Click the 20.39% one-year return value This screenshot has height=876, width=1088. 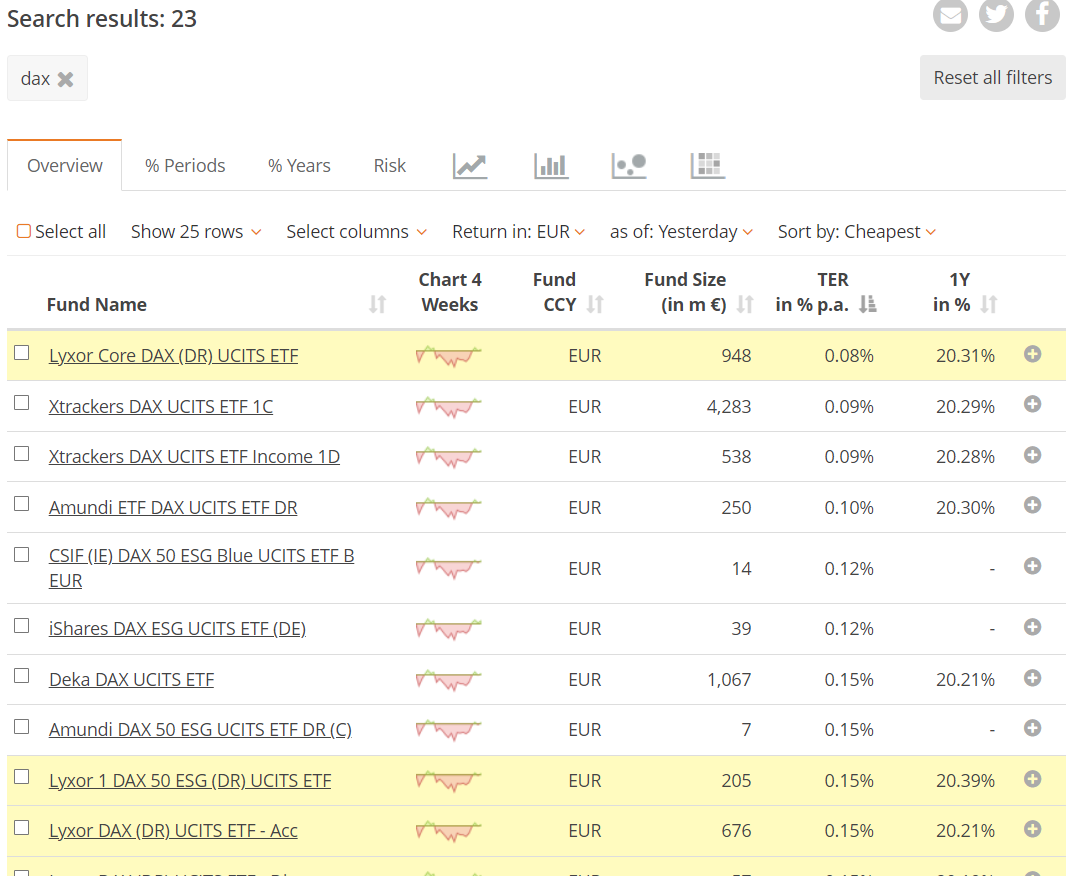coord(965,781)
